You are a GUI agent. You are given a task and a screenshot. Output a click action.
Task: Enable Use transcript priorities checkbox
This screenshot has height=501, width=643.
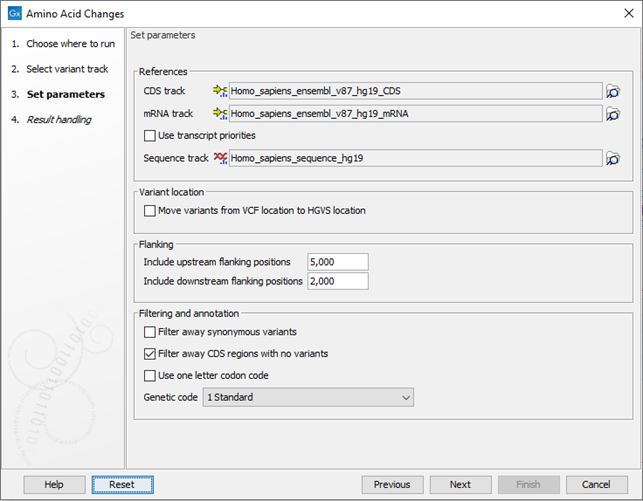pyautogui.click(x=150, y=135)
